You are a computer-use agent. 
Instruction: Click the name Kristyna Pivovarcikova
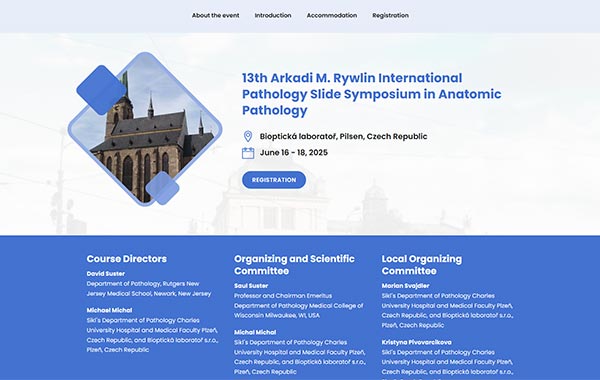pyautogui.click(x=416, y=342)
